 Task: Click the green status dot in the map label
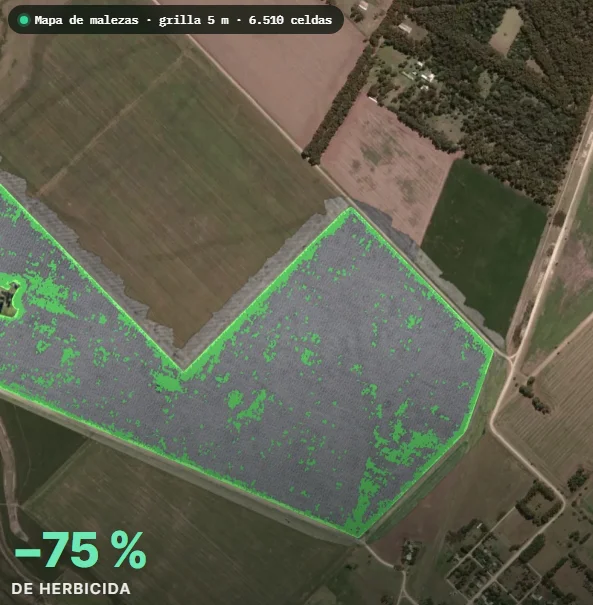pyautogui.click(x=24, y=20)
